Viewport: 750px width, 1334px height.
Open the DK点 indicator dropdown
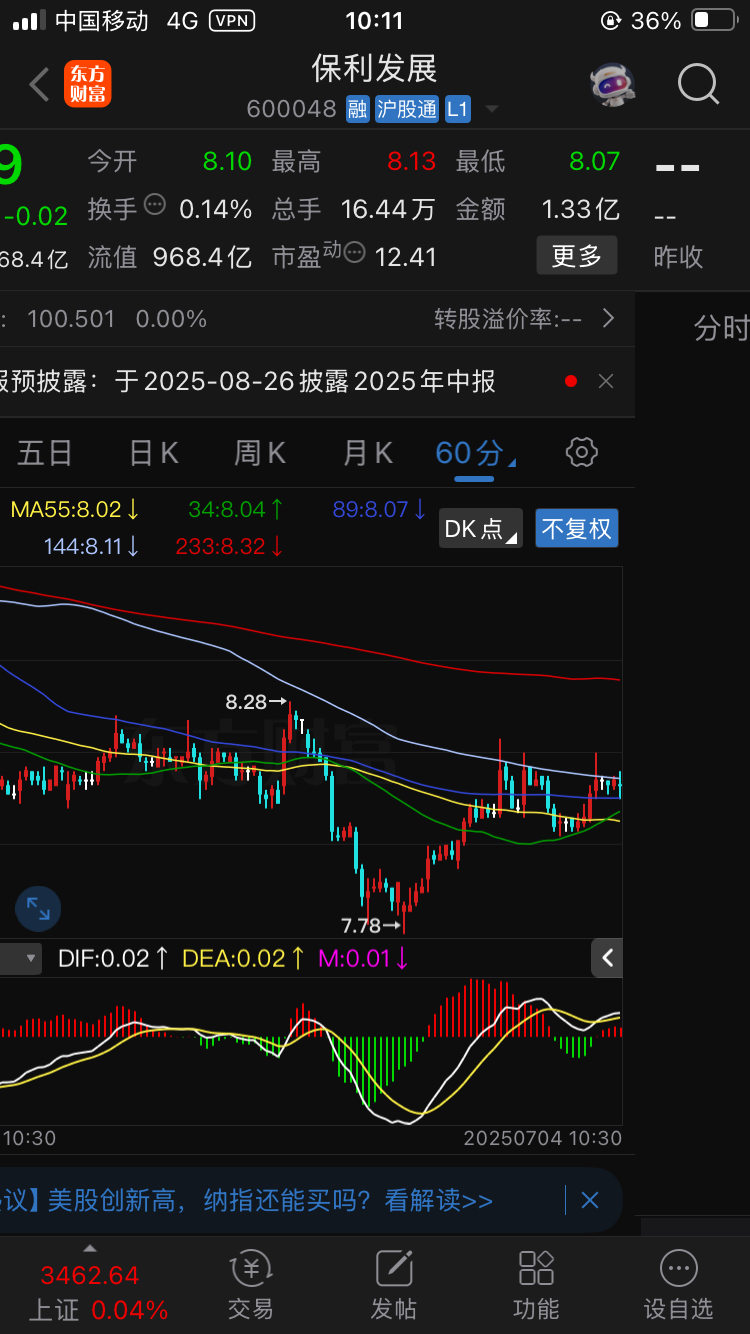click(481, 528)
